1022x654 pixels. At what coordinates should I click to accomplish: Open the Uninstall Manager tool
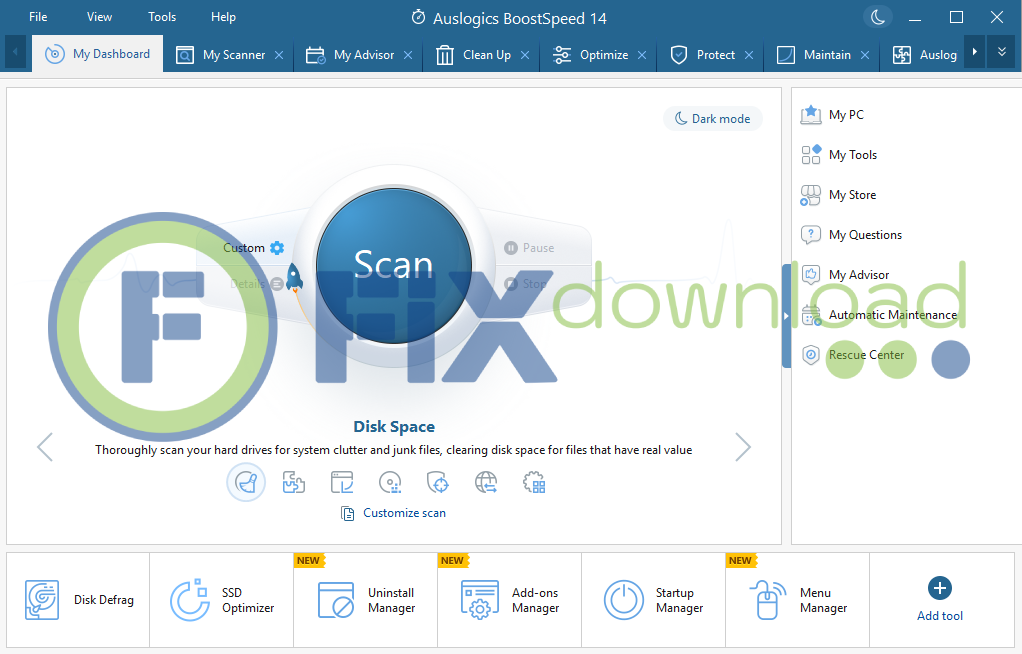coord(365,600)
